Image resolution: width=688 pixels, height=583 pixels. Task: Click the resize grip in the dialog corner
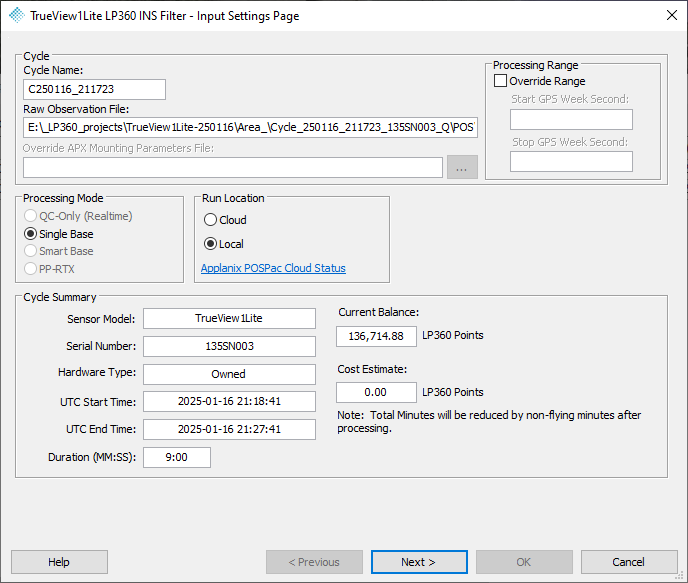(x=681, y=576)
